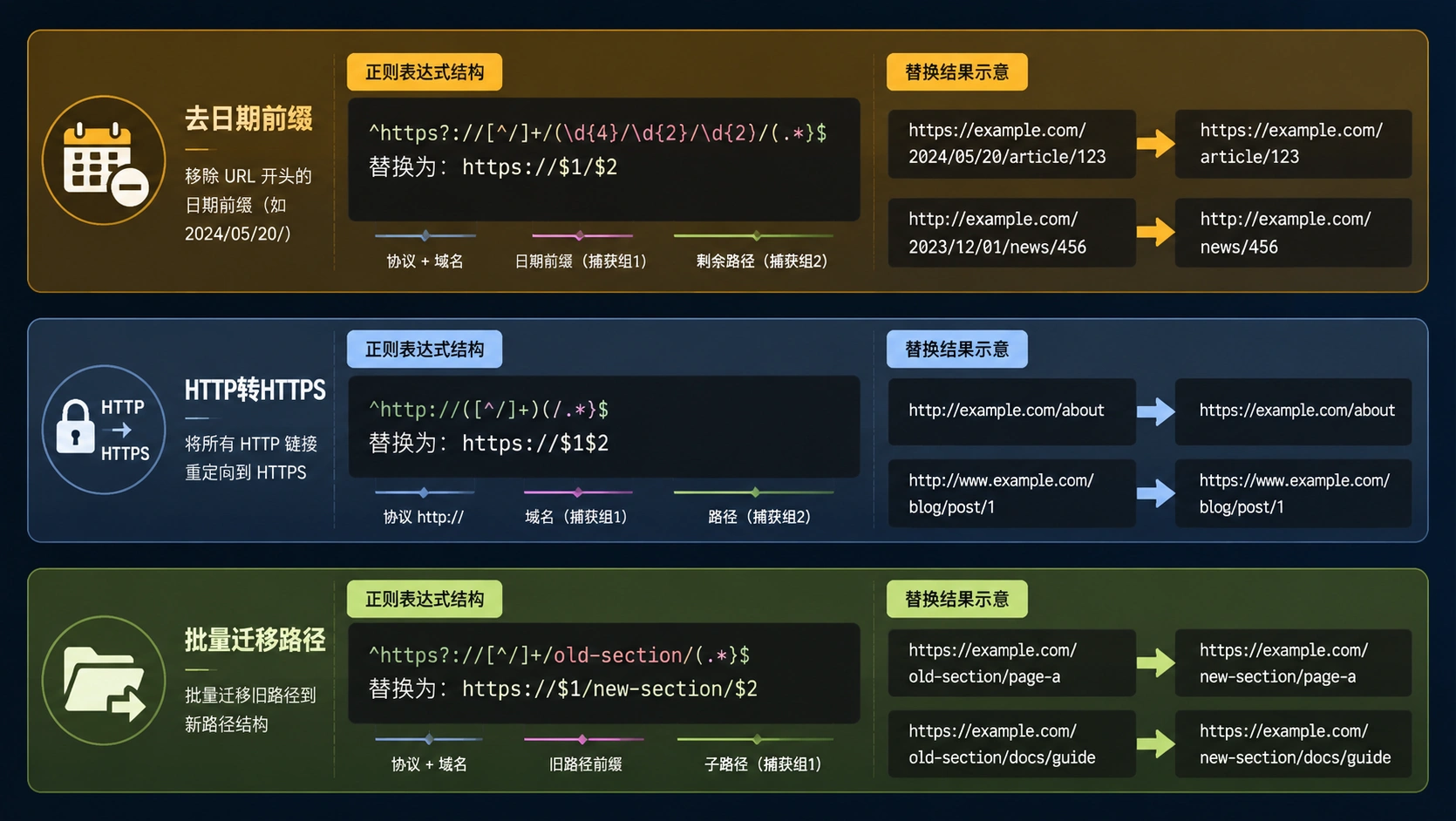Viewport: 1456px width, 821px height.
Task: Click the example box http://example.com/2023/12/01/news/456
Action: (1011, 233)
